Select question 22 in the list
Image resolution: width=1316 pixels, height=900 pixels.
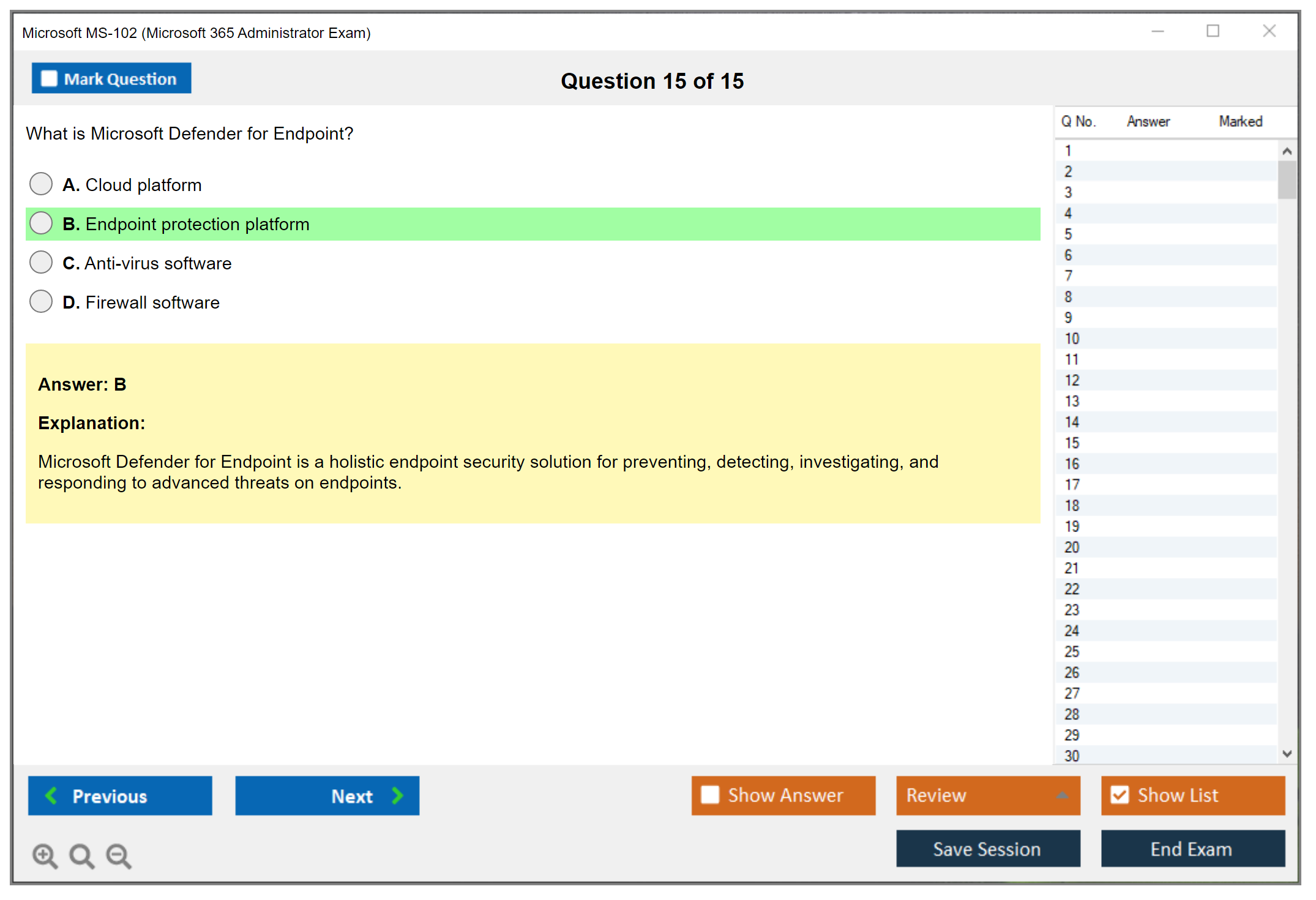pyautogui.click(x=1072, y=589)
